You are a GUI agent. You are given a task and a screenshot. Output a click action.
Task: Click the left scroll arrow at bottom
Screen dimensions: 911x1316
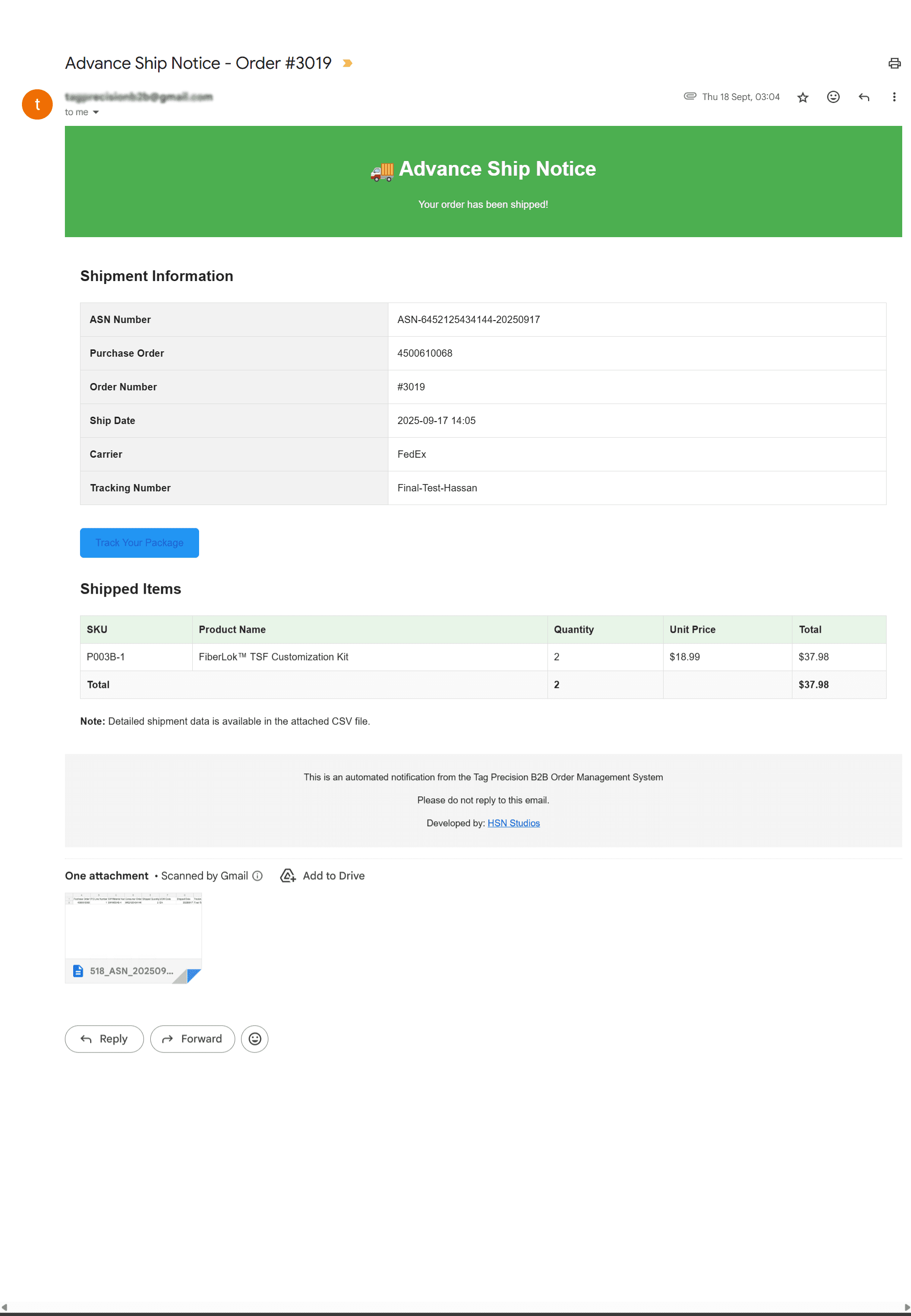pyautogui.click(x=4, y=1307)
